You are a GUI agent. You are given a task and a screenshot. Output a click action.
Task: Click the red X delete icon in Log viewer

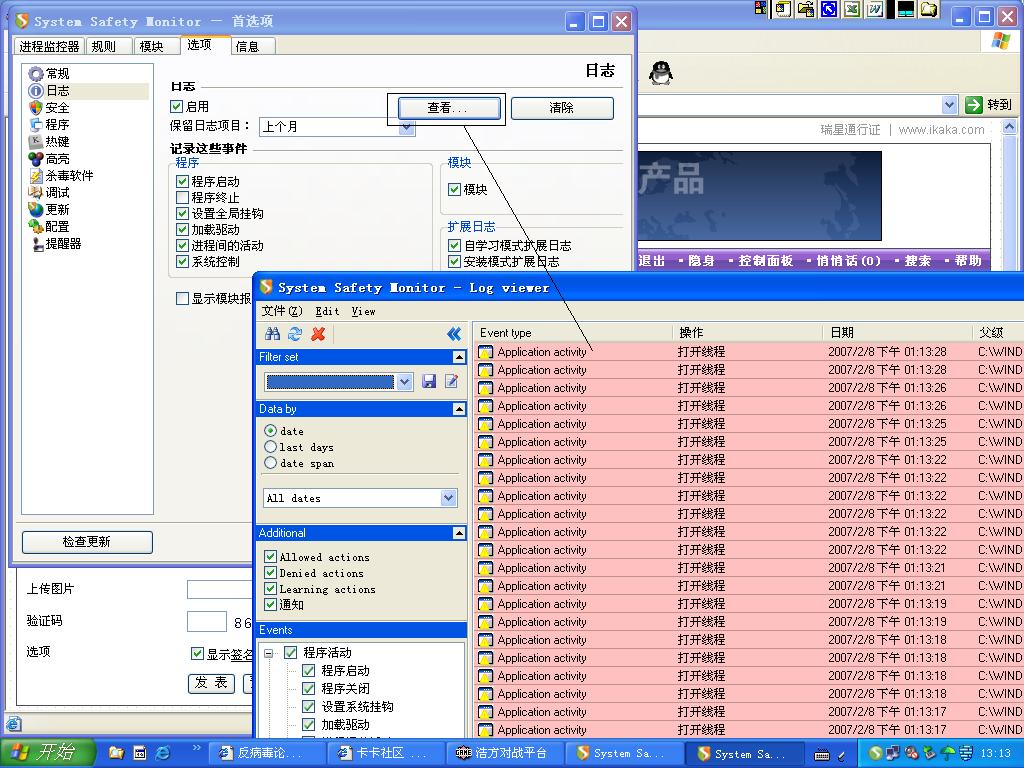(318, 334)
